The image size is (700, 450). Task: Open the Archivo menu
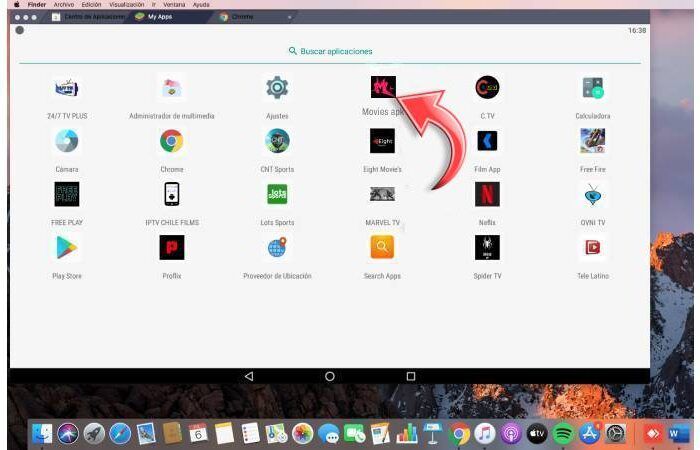[x=64, y=4]
